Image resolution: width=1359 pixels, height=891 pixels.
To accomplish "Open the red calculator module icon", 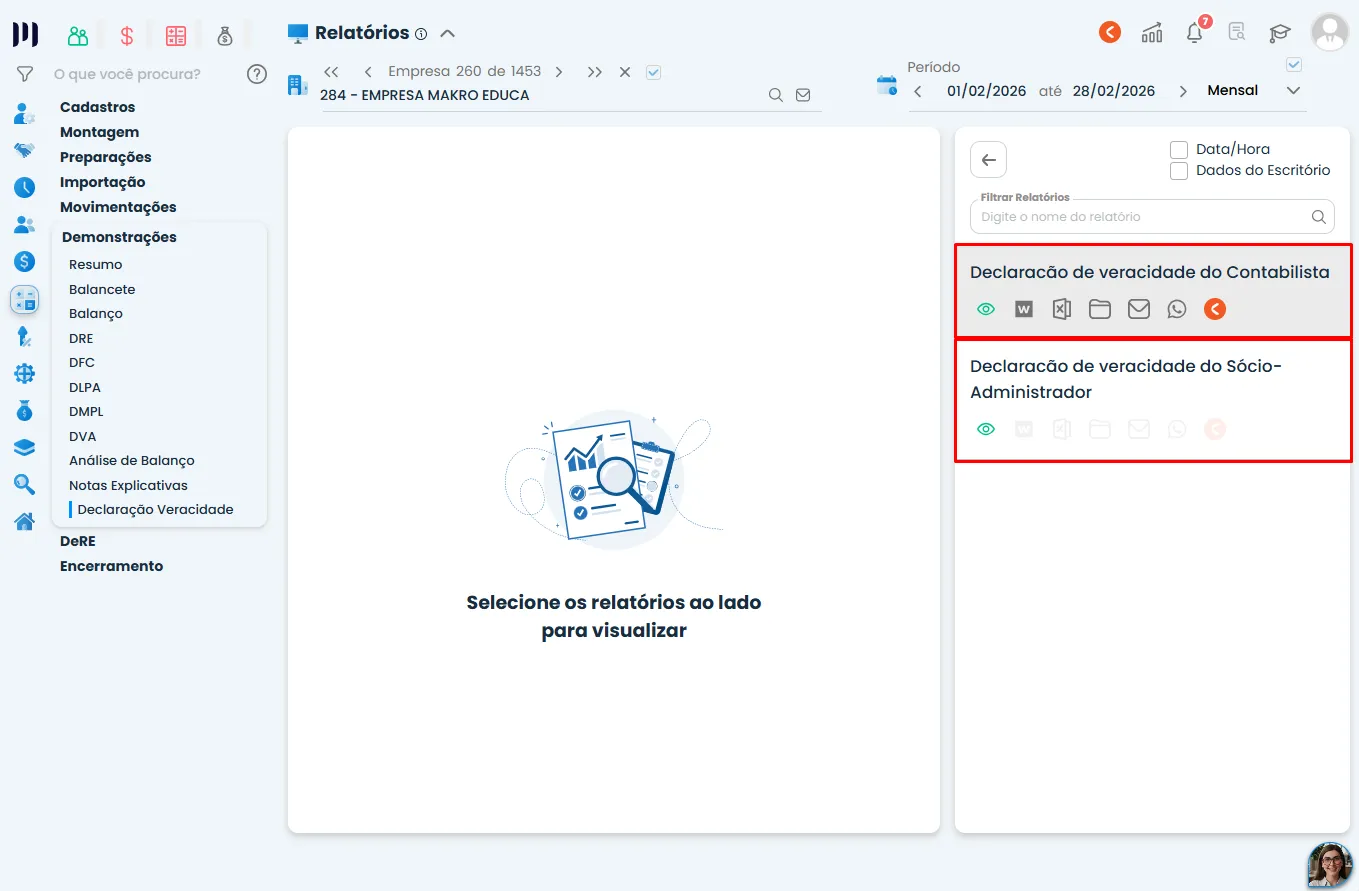I will click(x=176, y=36).
